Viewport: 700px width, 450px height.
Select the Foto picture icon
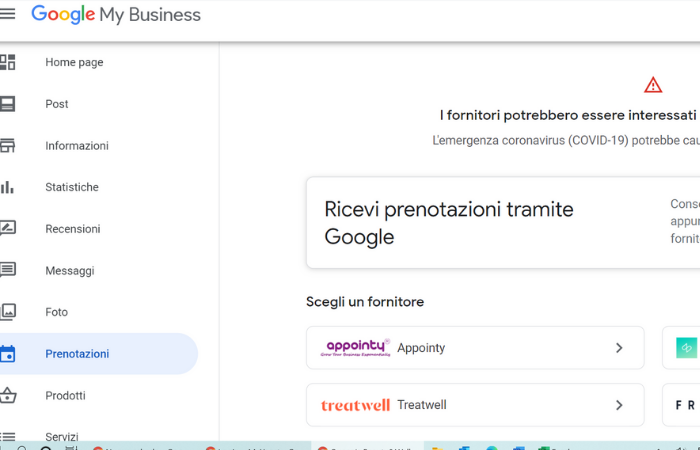pyautogui.click(x=8, y=312)
